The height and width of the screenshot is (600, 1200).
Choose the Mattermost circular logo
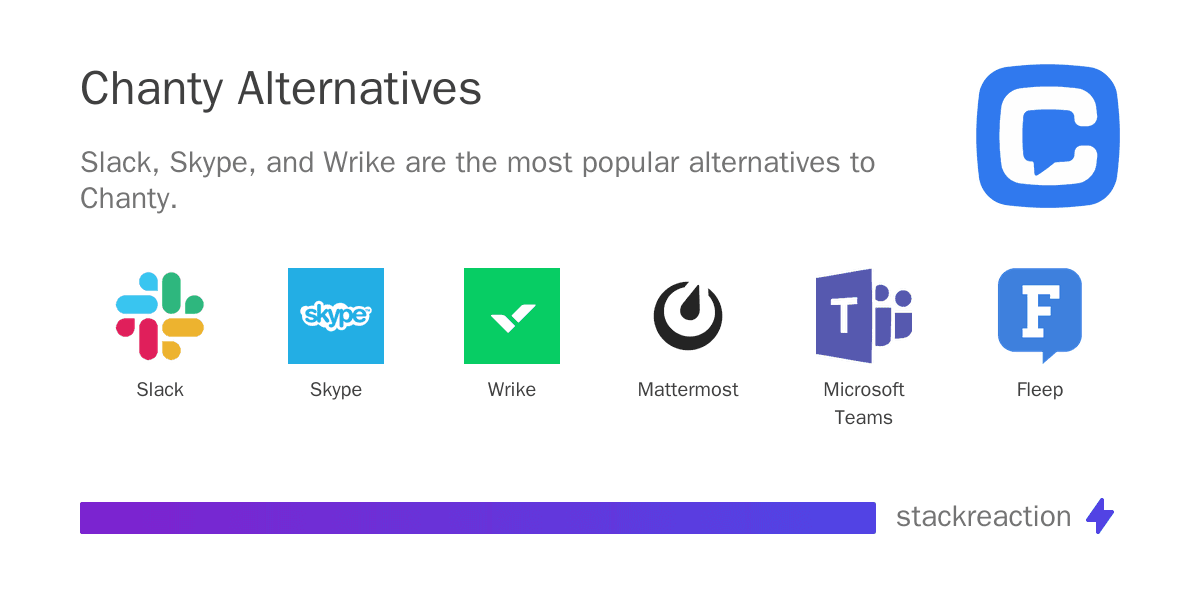[688, 316]
